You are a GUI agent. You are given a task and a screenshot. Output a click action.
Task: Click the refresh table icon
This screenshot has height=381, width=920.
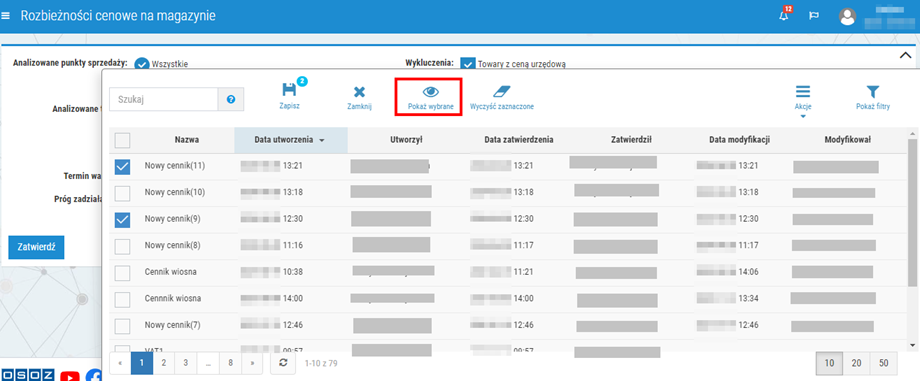pyautogui.click(x=283, y=363)
